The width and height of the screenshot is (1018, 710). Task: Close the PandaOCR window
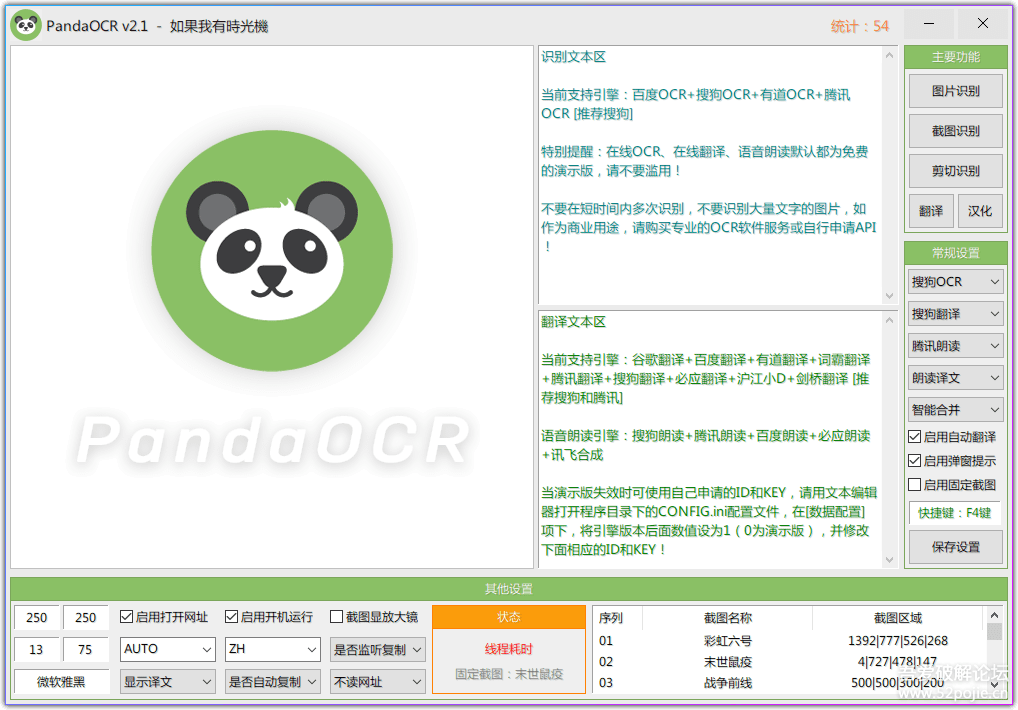[983, 24]
